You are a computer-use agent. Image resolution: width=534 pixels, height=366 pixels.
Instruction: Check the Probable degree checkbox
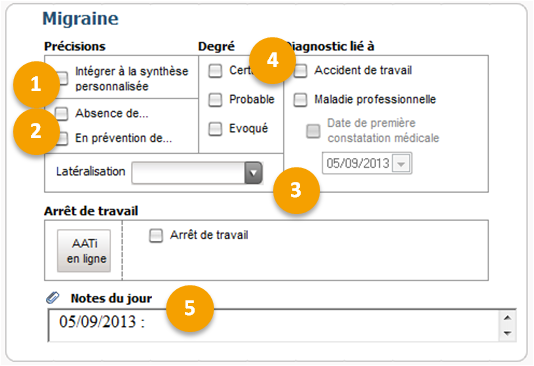click(x=215, y=100)
